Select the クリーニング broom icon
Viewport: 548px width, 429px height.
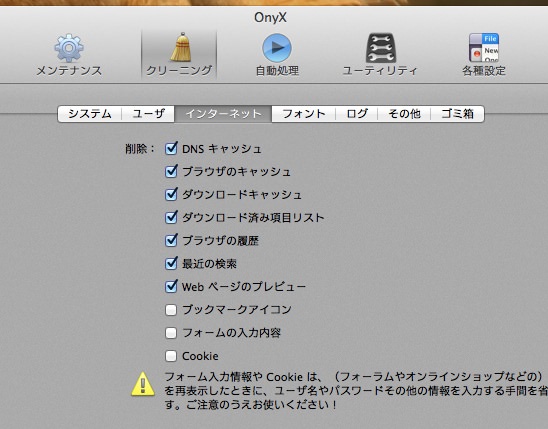pos(181,47)
